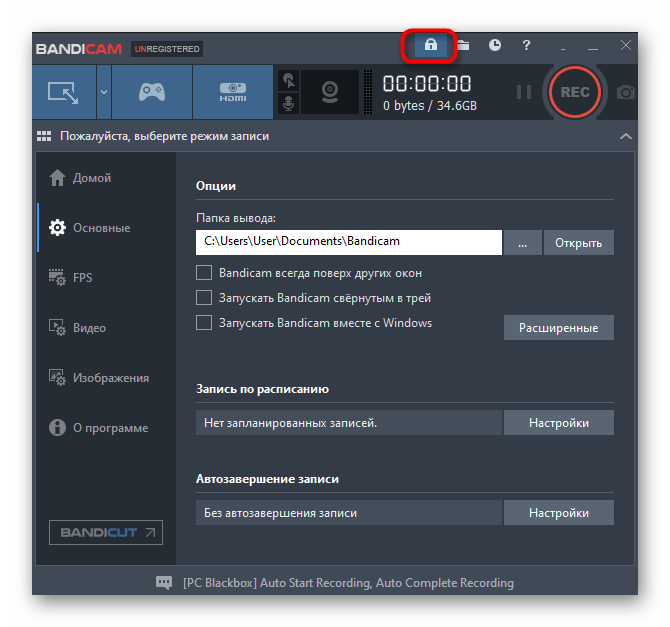670x627 pixels.
Task: Open Настройки for auto-complete recording
Action: [x=558, y=513]
